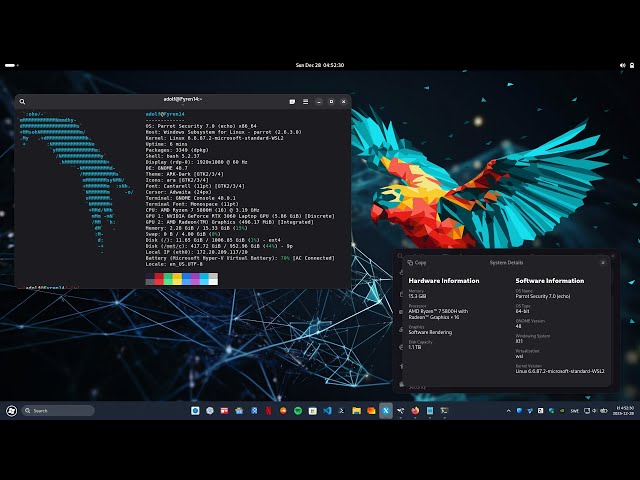This screenshot has width=640, height=480.
Task: Click the Virtualization value "wsl"
Action: pyautogui.click(x=519, y=356)
